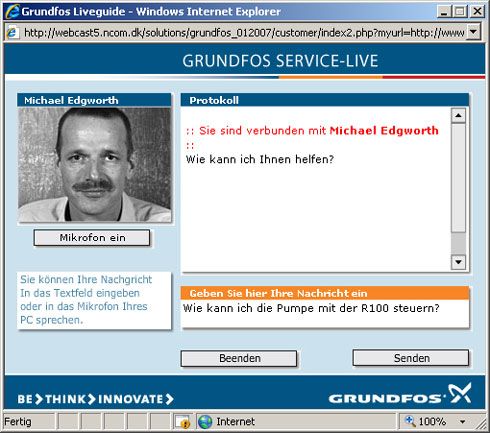
Task: Click inside the message text input field
Action: (x=325, y=313)
